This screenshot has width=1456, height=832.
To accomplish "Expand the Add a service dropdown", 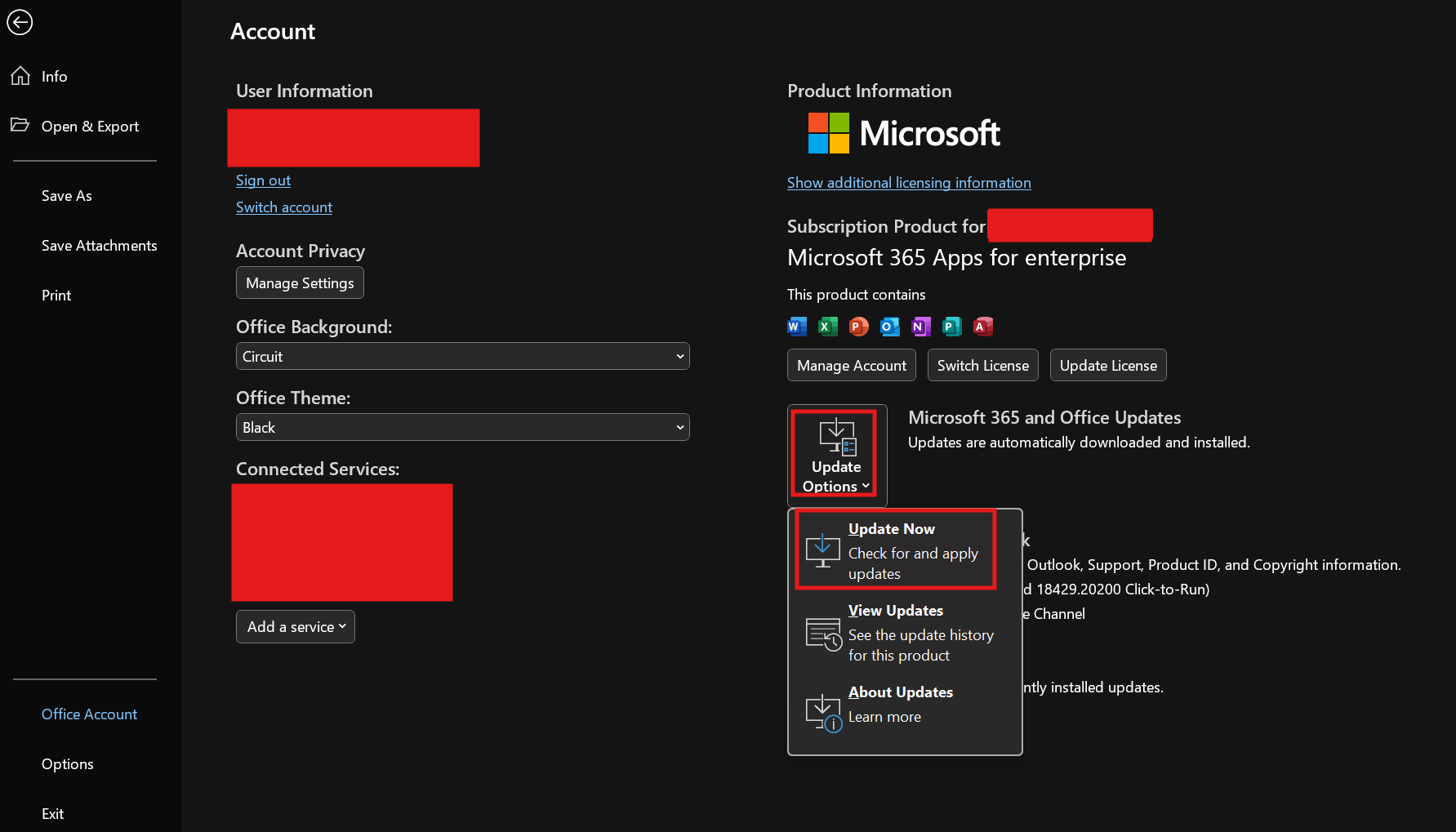I will (x=296, y=626).
